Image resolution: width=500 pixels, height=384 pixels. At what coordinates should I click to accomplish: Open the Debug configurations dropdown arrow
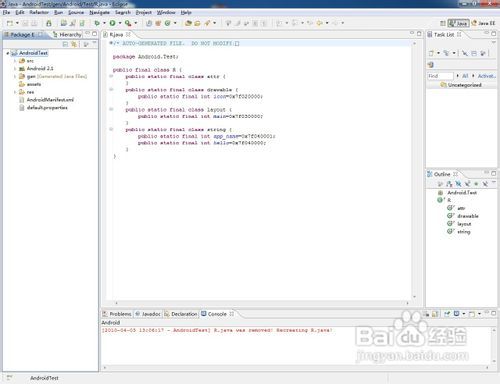(x=104, y=23)
